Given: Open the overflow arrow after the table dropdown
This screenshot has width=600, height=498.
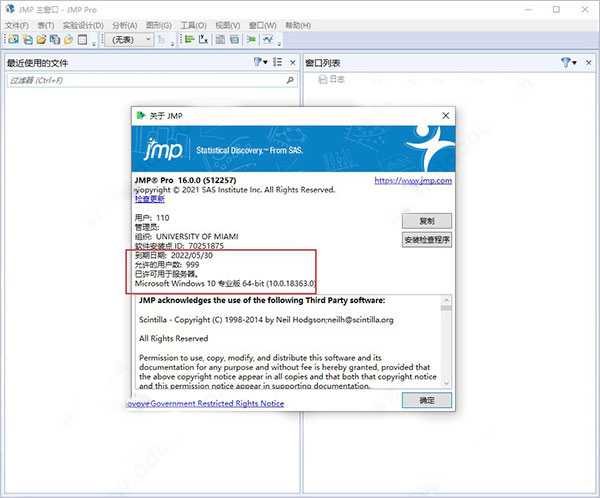Looking at the screenshot, I should pos(172,44).
